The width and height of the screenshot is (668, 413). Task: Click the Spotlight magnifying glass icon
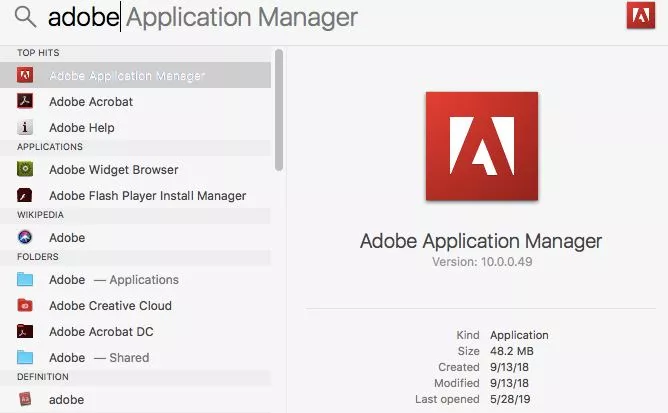pos(25,17)
